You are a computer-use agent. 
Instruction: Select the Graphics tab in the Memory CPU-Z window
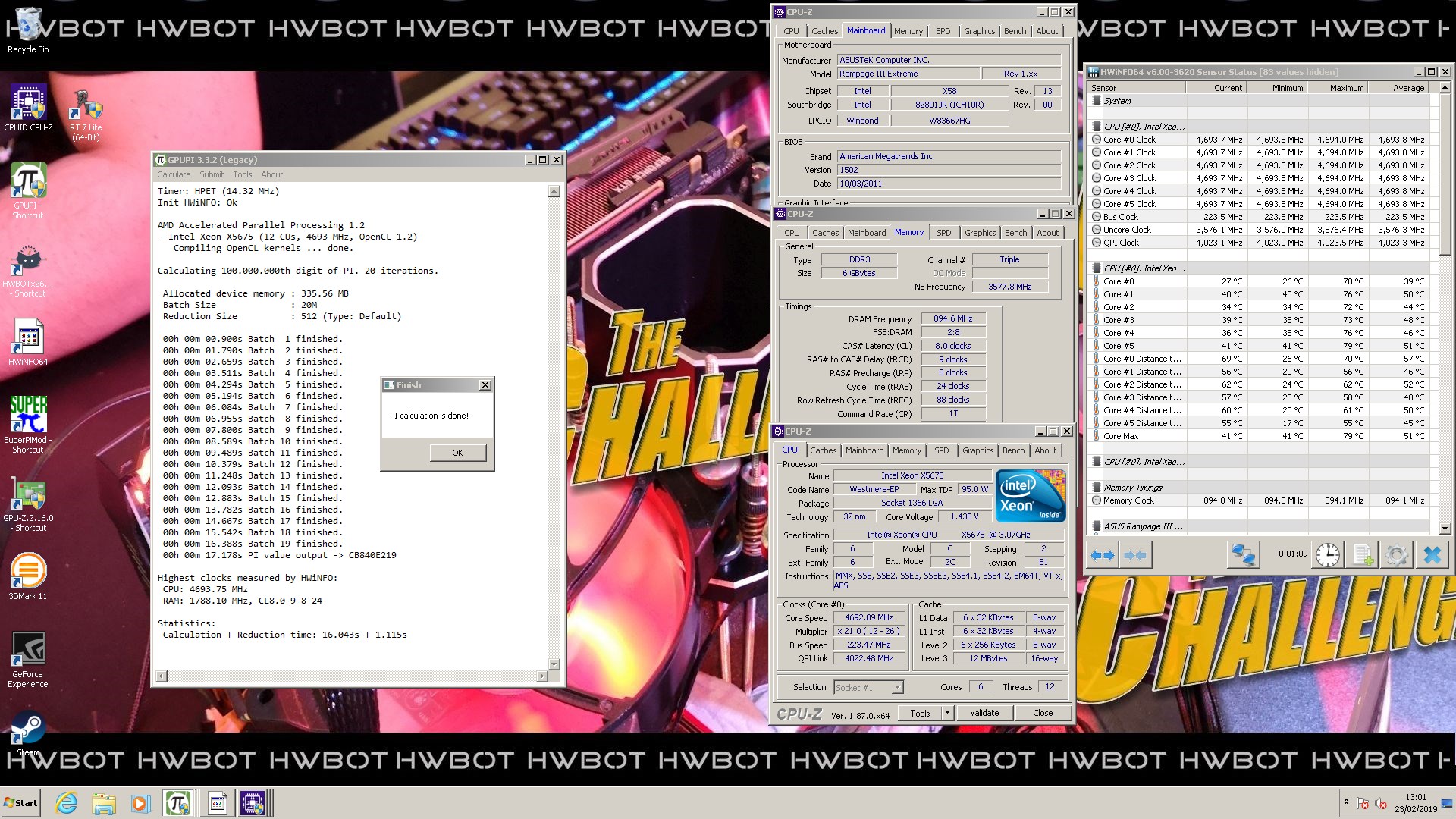pos(980,233)
